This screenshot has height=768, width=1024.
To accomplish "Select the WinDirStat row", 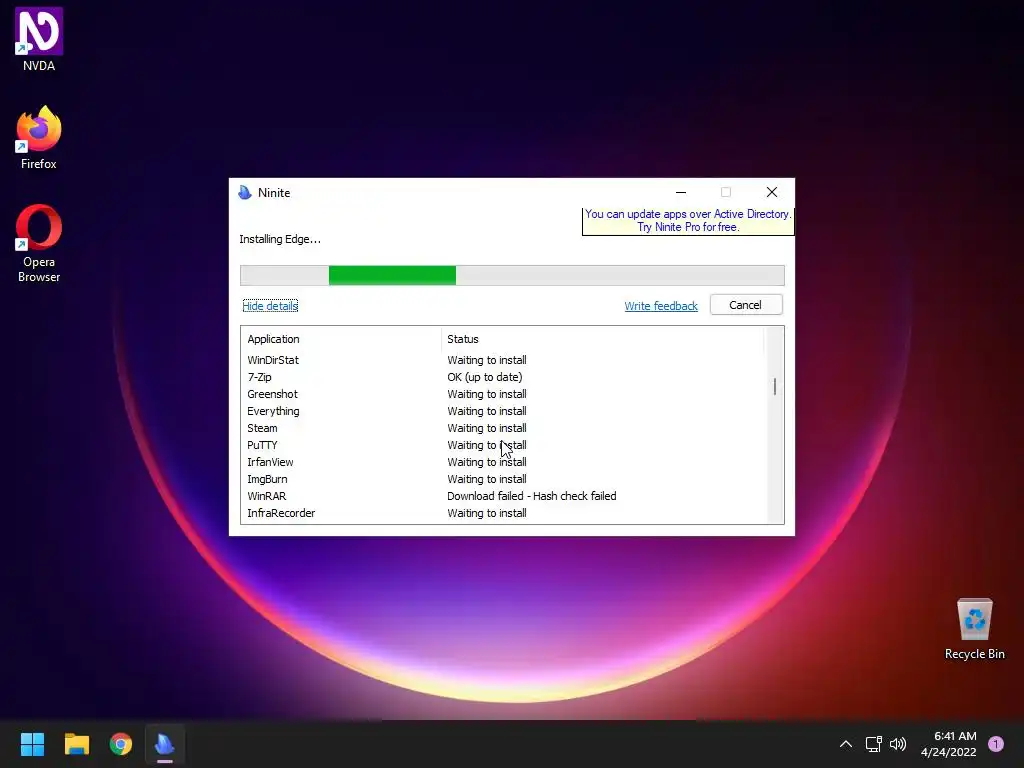I will coord(504,360).
